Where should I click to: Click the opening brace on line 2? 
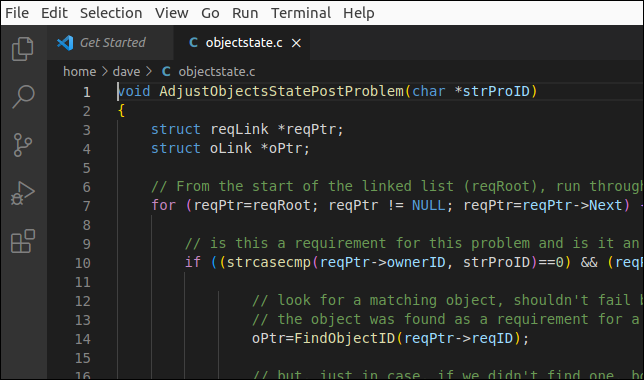coord(121,110)
